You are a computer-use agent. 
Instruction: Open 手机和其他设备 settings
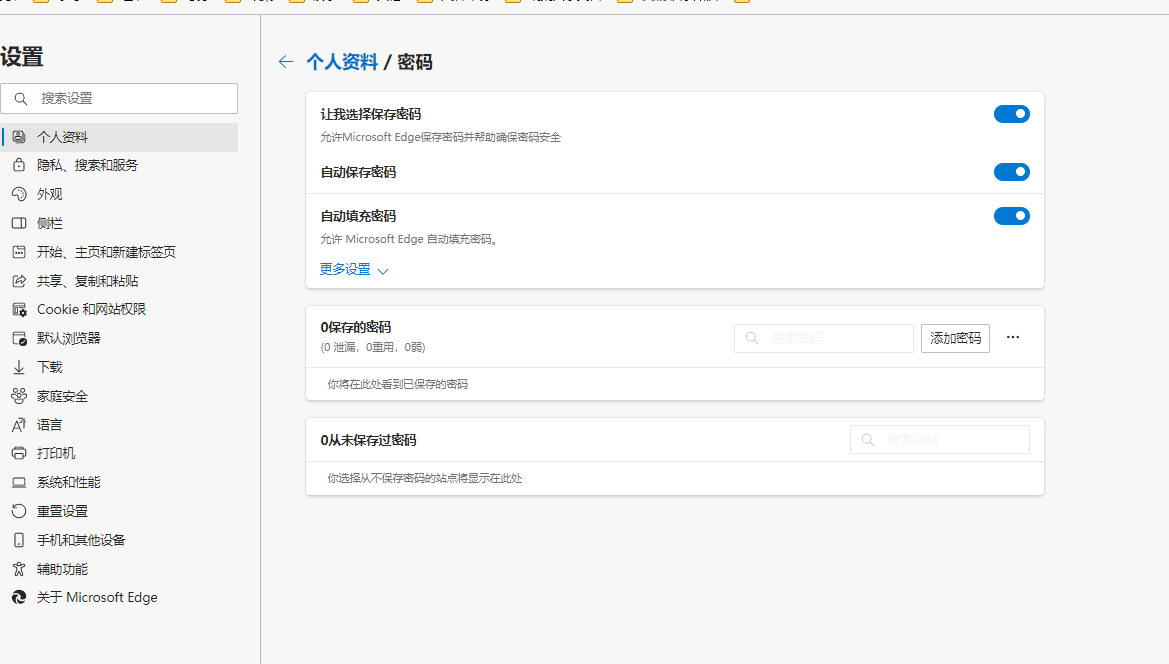pyautogui.click(x=119, y=540)
